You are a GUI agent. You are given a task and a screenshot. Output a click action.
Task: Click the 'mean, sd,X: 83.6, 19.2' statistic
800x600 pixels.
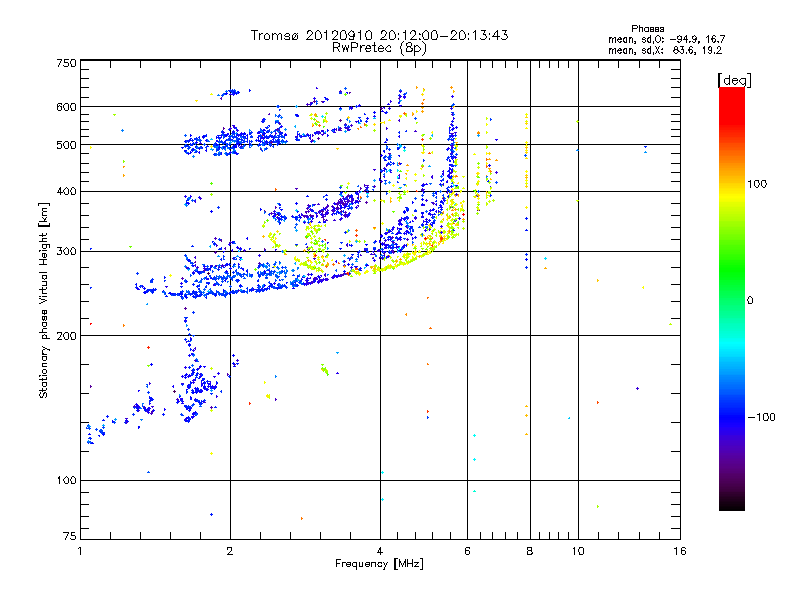[x=665, y=50]
